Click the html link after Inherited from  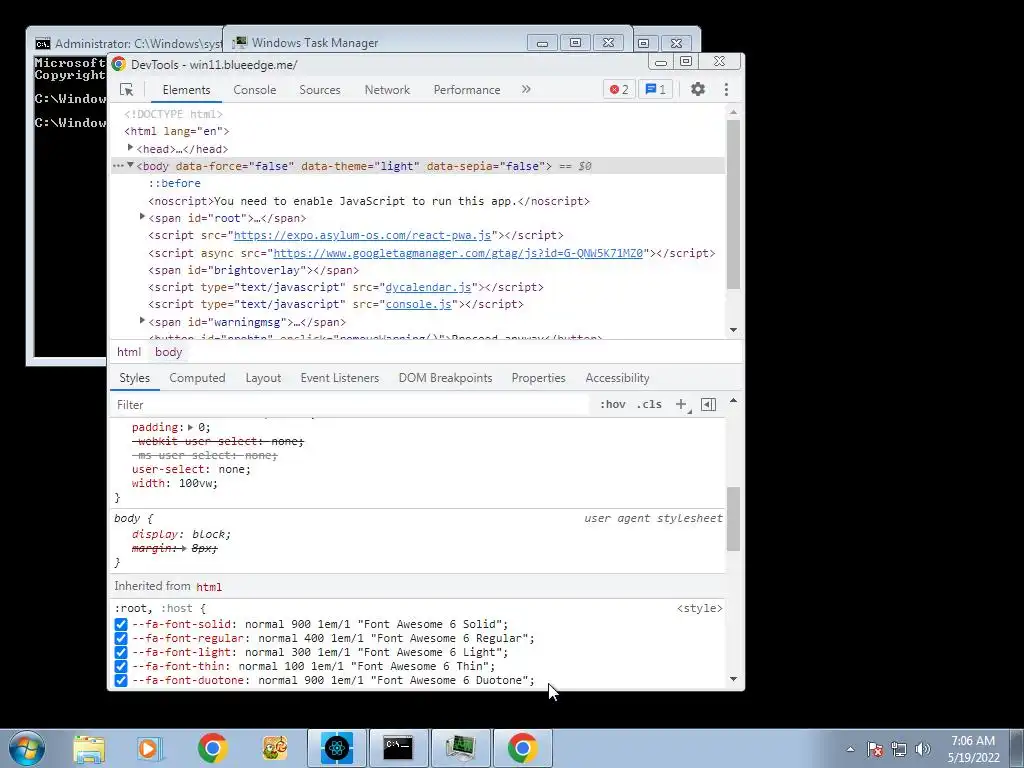(209, 586)
